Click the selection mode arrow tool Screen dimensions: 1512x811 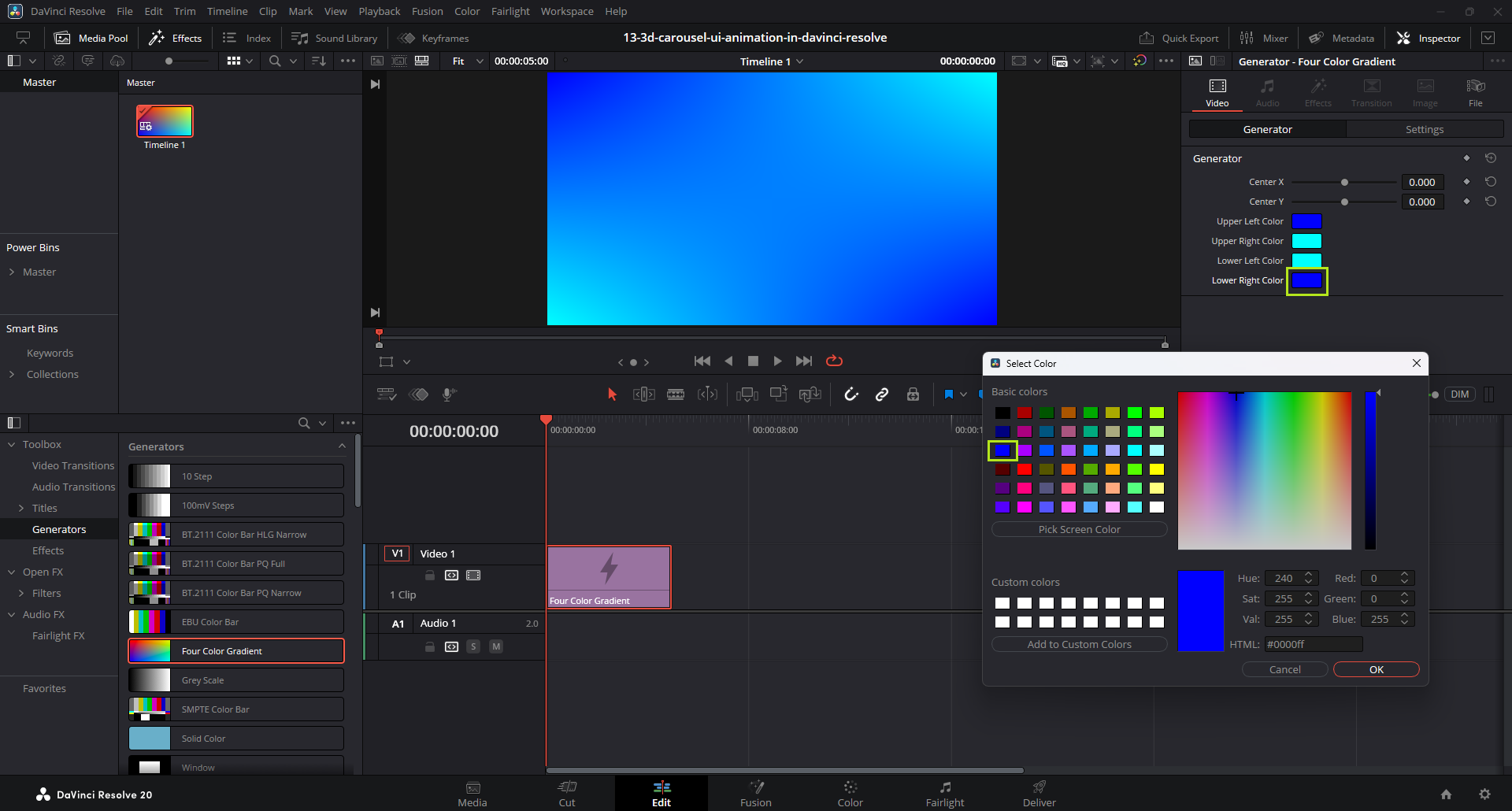click(612, 394)
